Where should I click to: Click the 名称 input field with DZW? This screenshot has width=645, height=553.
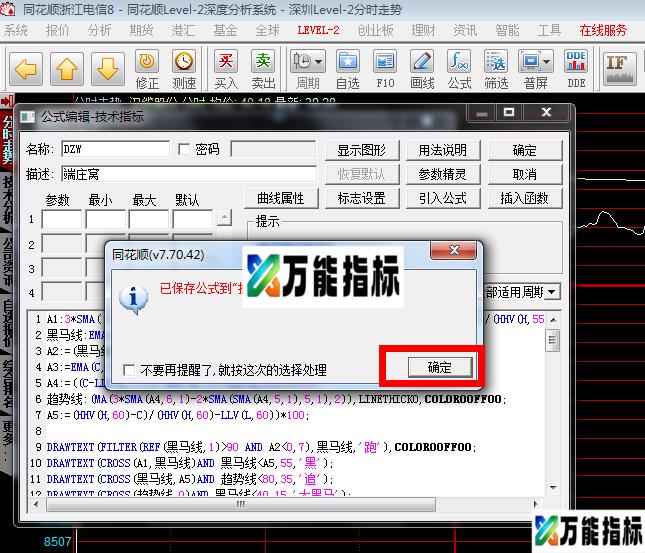[115, 149]
